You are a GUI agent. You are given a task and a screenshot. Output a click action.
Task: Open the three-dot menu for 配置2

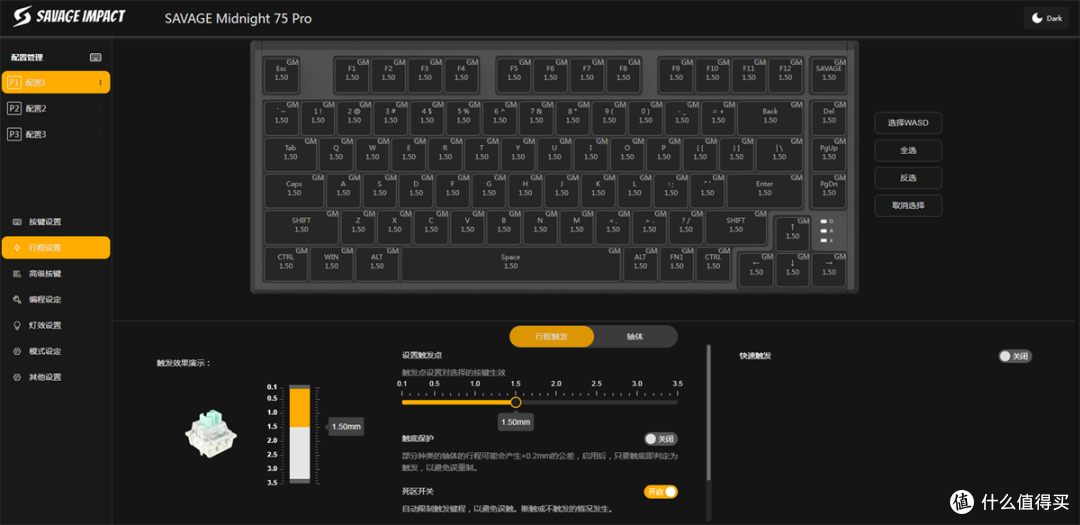click(x=101, y=108)
